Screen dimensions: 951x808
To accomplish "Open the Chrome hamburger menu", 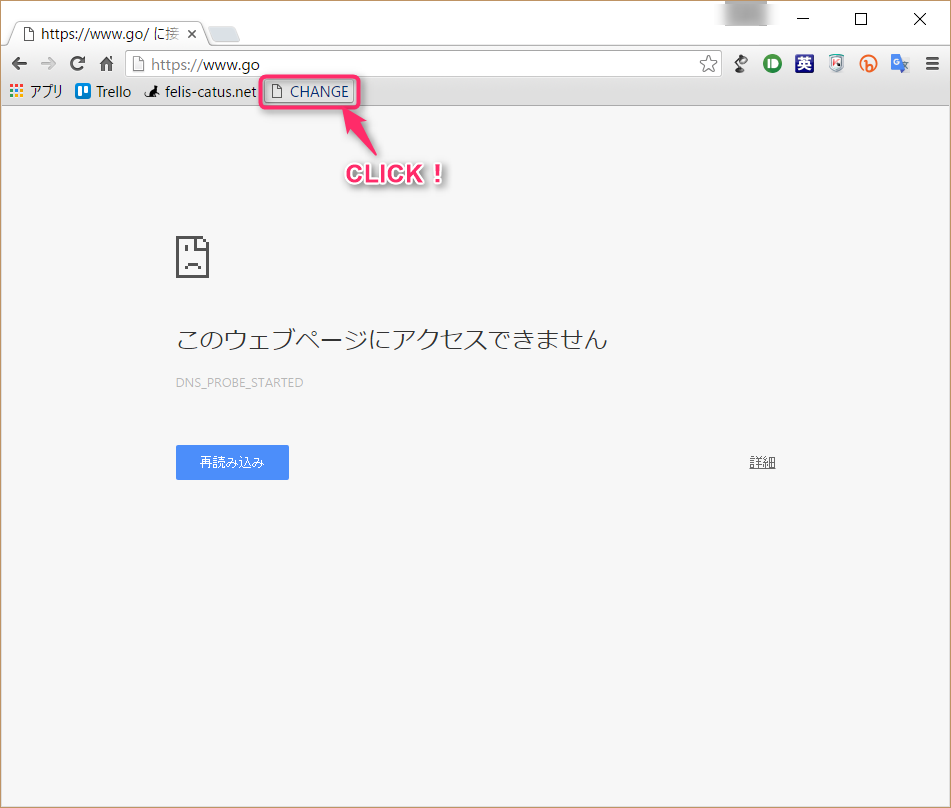I will pos(933,63).
